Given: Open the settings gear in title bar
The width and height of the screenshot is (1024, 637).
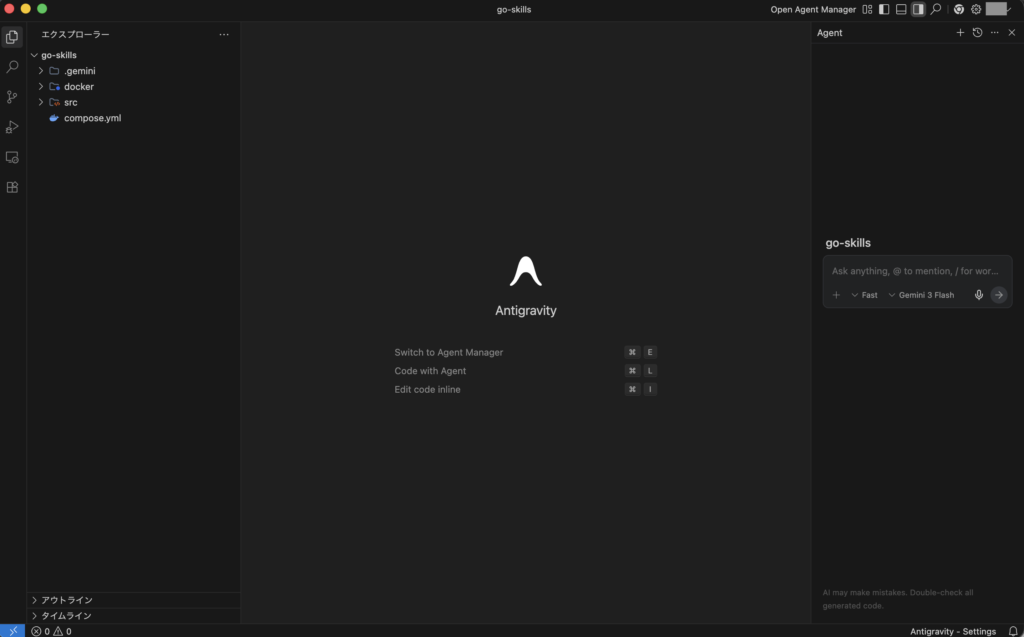Looking at the screenshot, I should (976, 9).
